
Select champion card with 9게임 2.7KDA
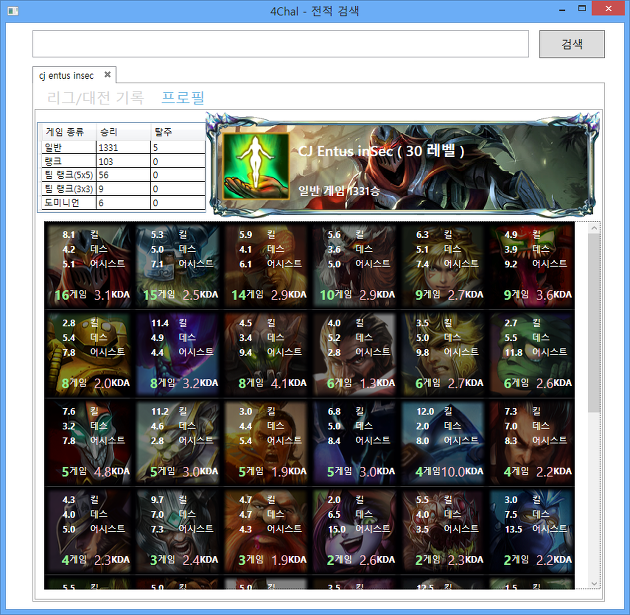442,266
